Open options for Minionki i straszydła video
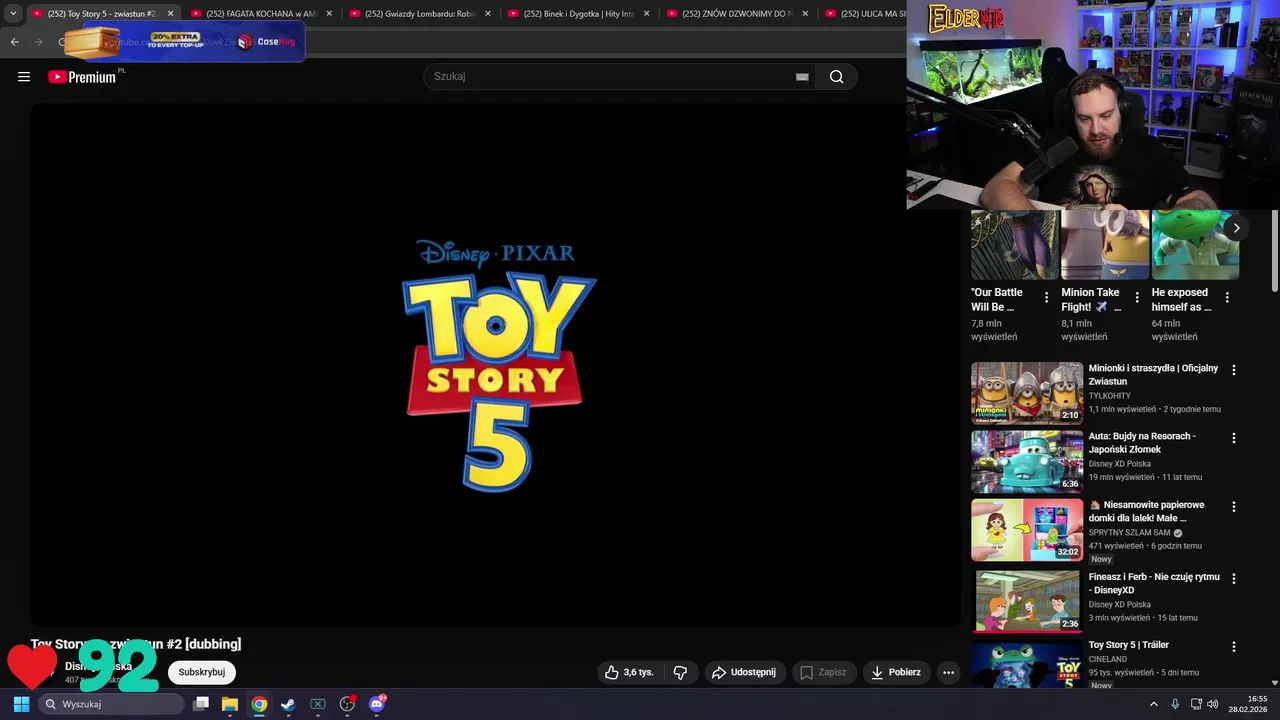1280x720 pixels. (x=1234, y=370)
